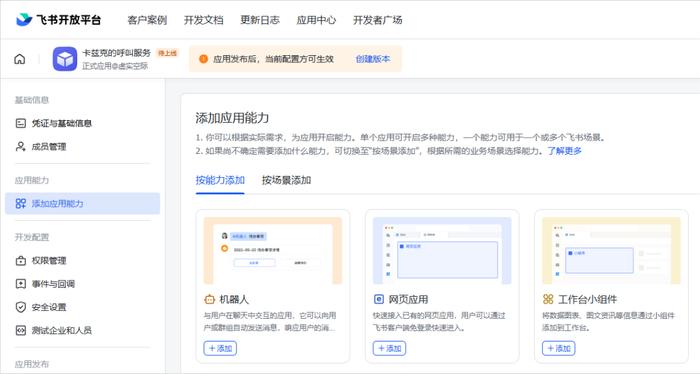
Task: Click the Feishu Open Platform logo
Action: pyautogui.click(x=58, y=20)
